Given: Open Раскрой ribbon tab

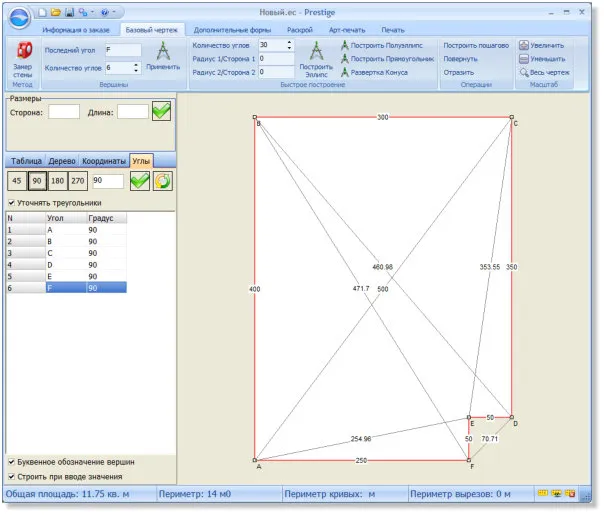Looking at the screenshot, I should click(x=300, y=30).
